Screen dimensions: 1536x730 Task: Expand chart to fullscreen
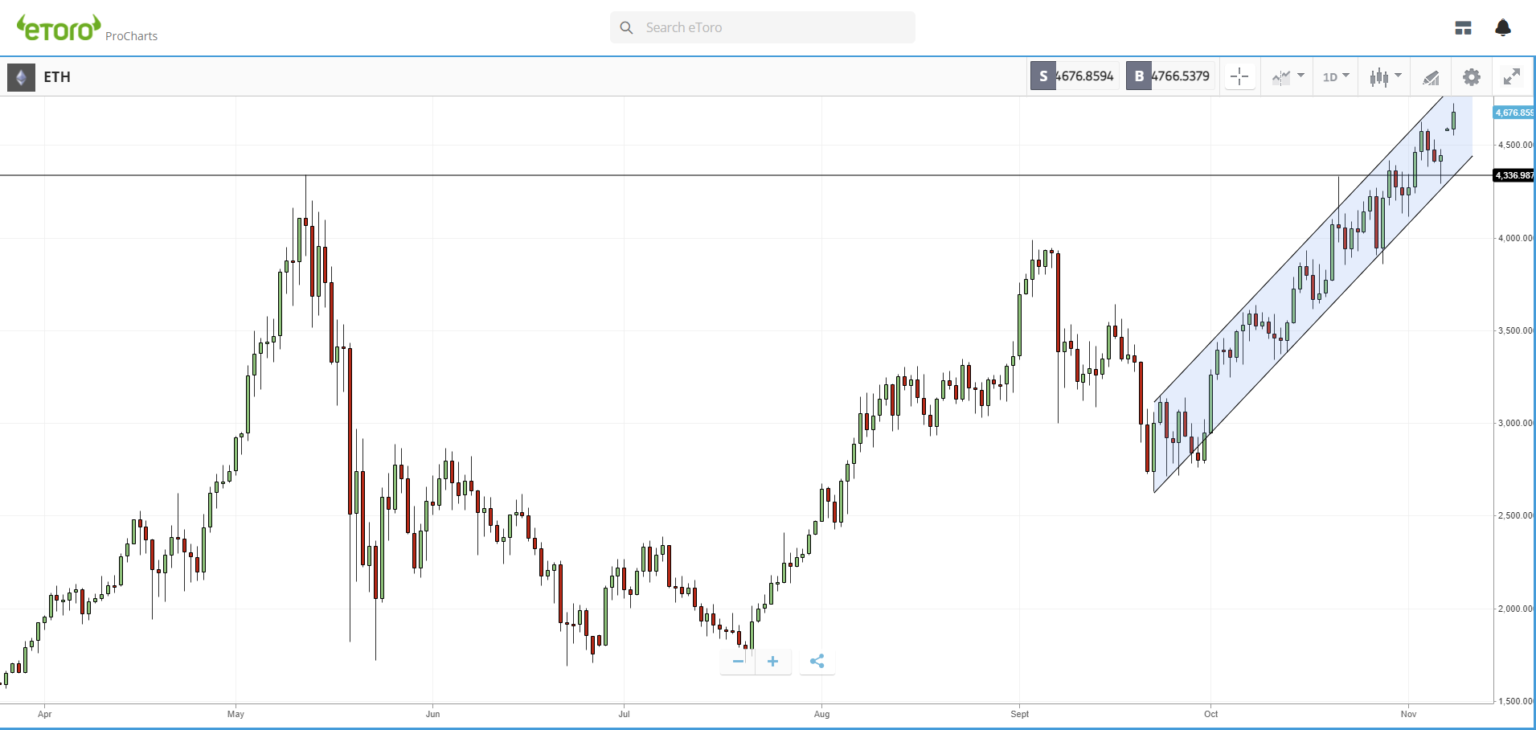click(x=1511, y=77)
